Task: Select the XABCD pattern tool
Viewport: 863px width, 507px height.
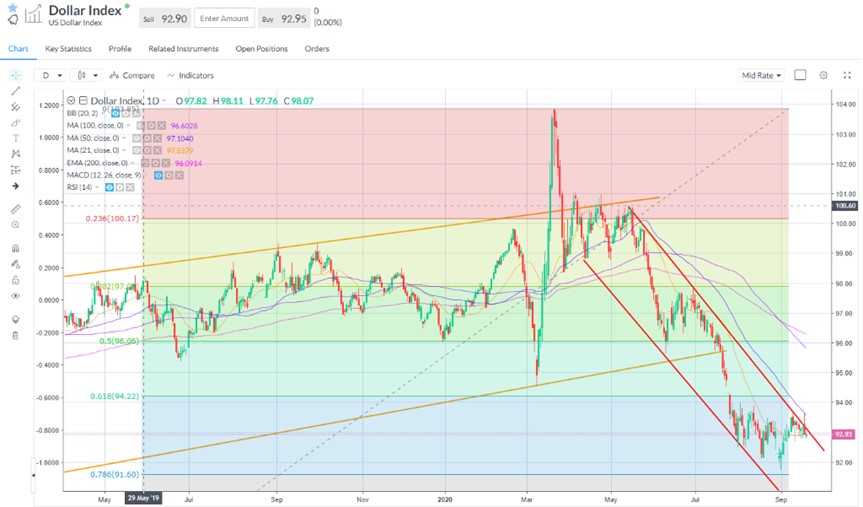Action: coord(15,154)
